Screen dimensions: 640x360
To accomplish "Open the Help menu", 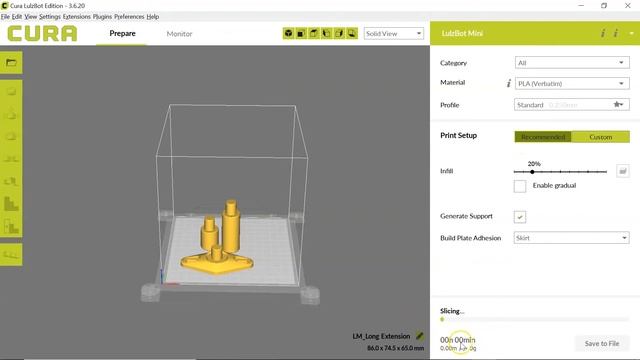I will pyautogui.click(x=153, y=17).
